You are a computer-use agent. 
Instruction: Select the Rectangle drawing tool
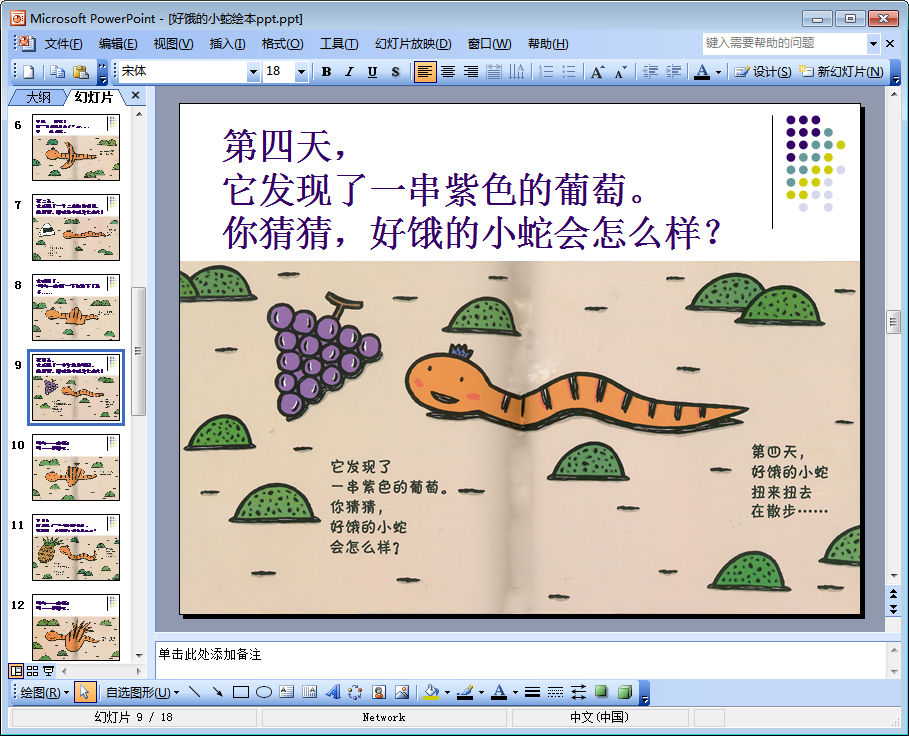(241, 693)
